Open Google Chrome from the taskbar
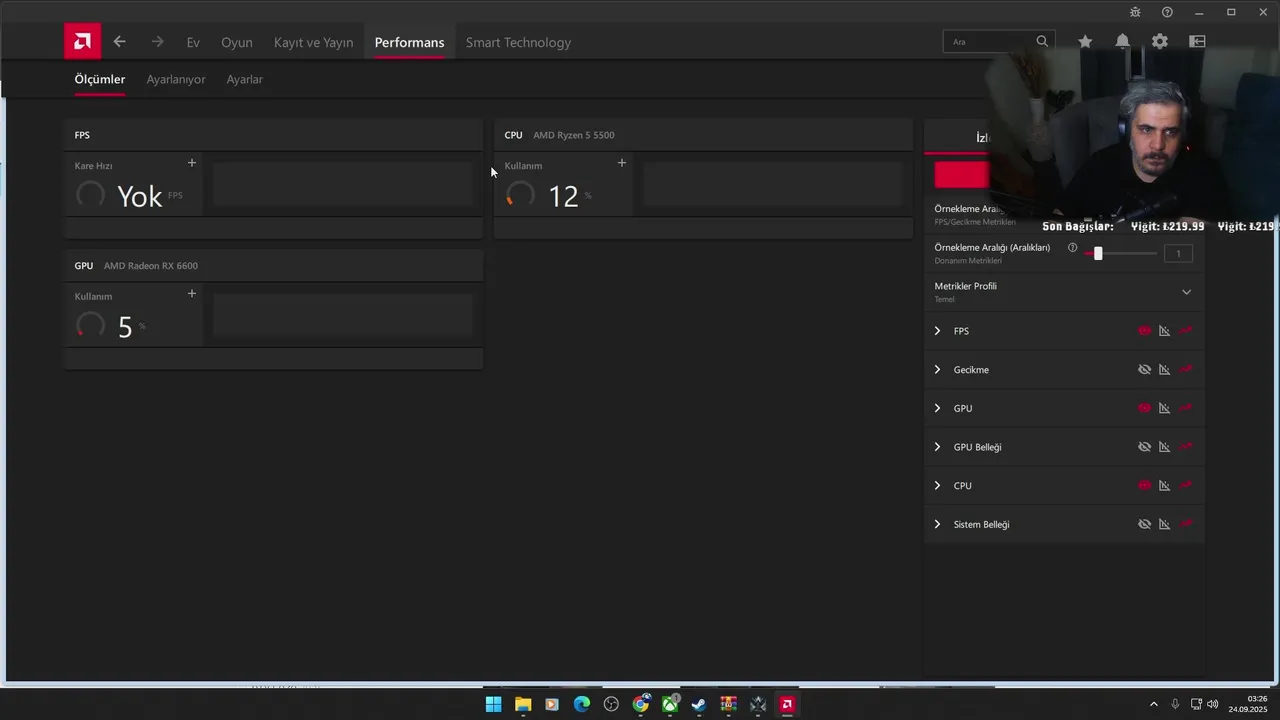 tap(640, 704)
